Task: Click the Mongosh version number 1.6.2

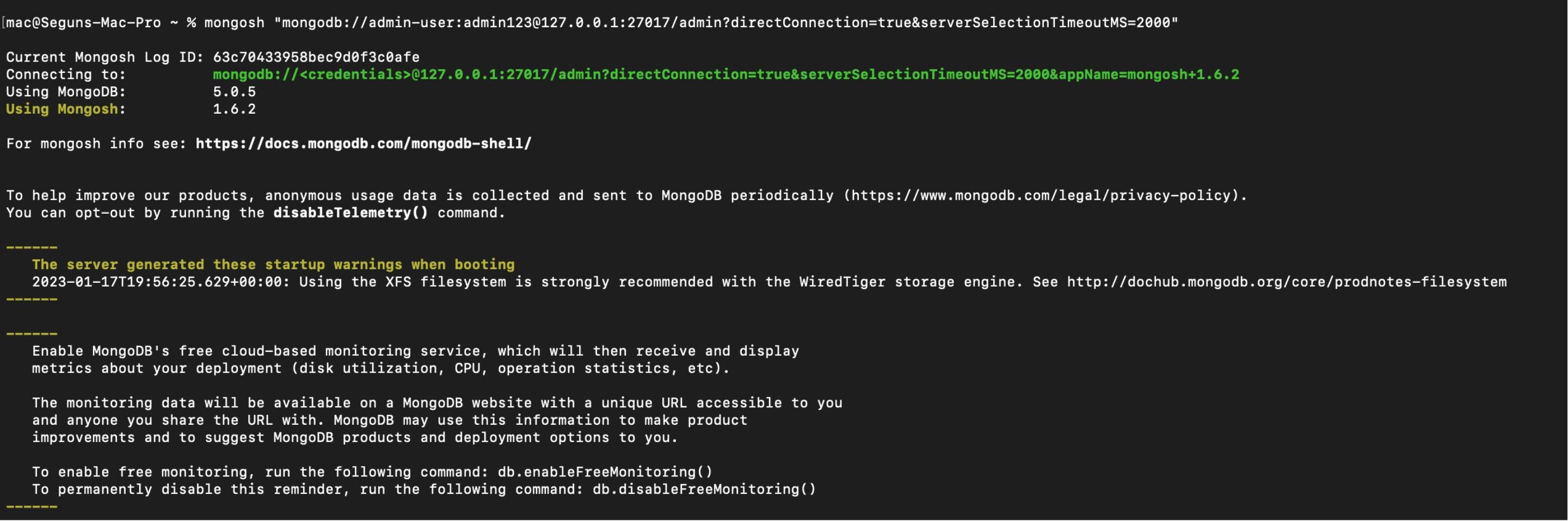Action: pyautogui.click(x=235, y=109)
